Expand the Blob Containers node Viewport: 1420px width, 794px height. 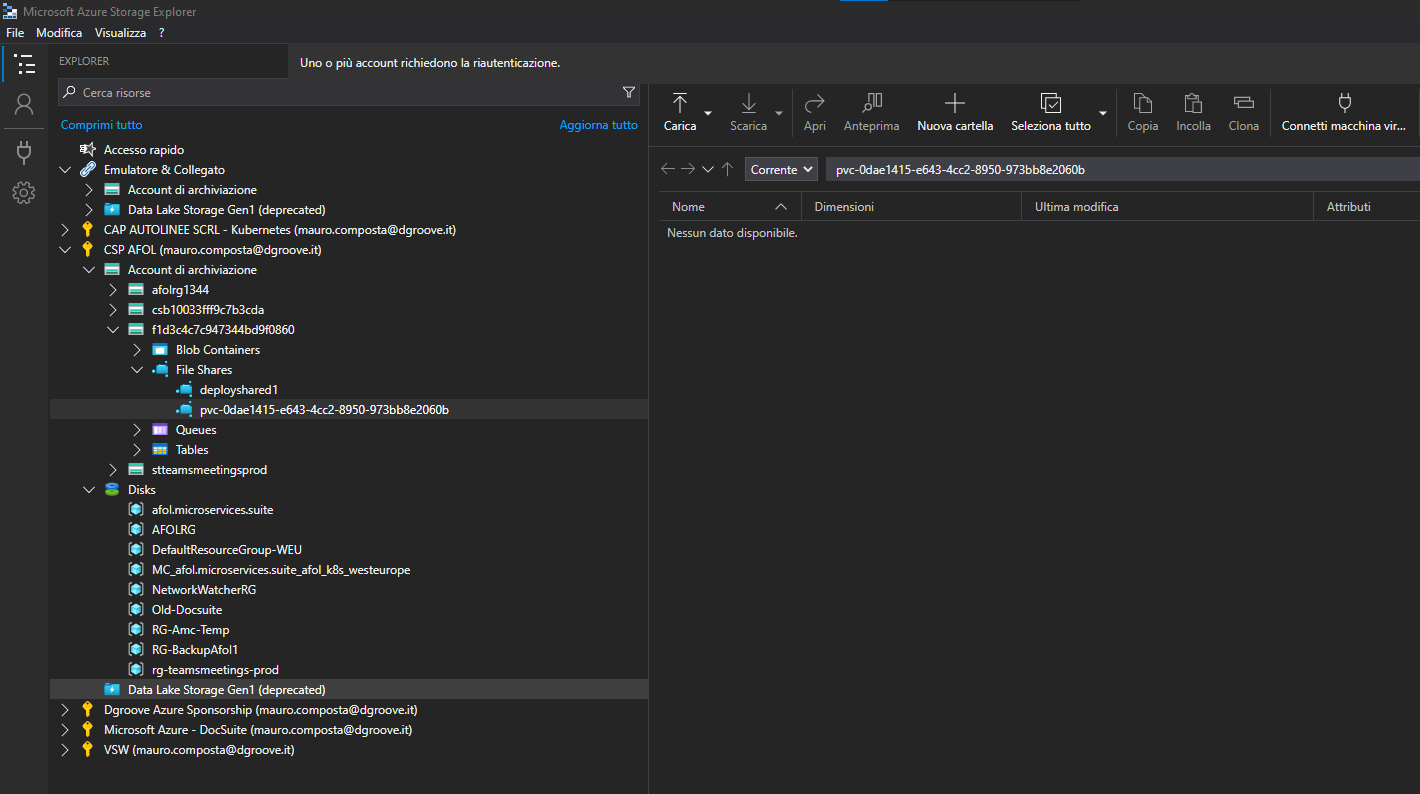click(x=137, y=349)
